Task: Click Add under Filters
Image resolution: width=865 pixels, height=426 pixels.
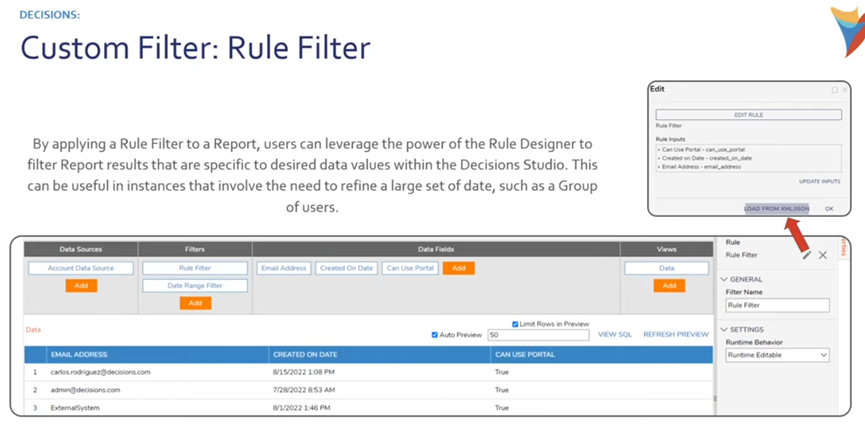Action: pos(195,303)
